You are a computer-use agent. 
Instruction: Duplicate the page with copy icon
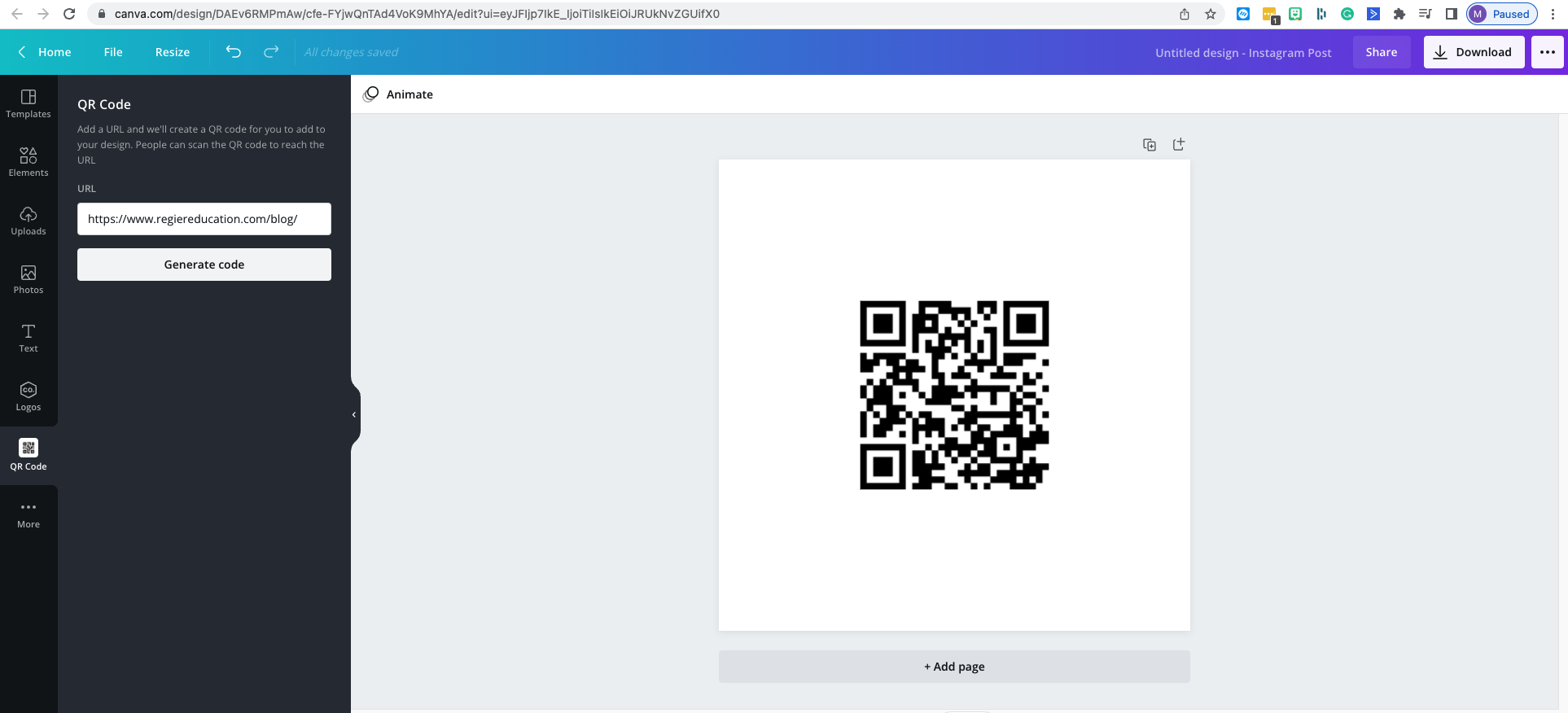point(1150,145)
